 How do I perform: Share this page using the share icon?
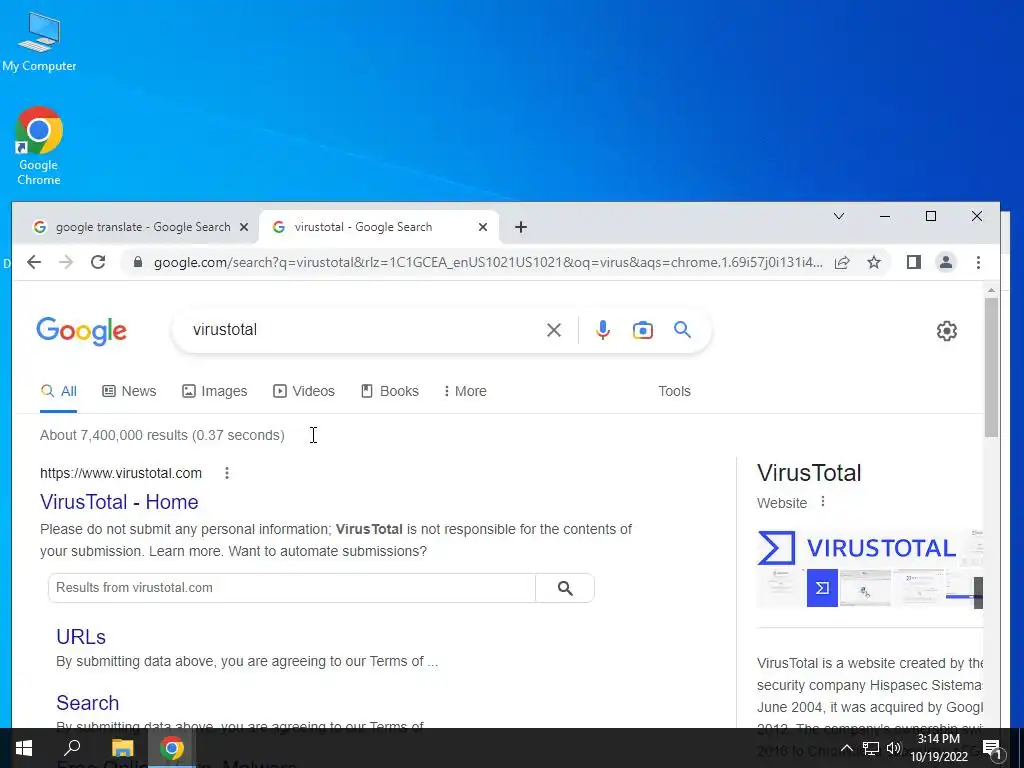(842, 263)
